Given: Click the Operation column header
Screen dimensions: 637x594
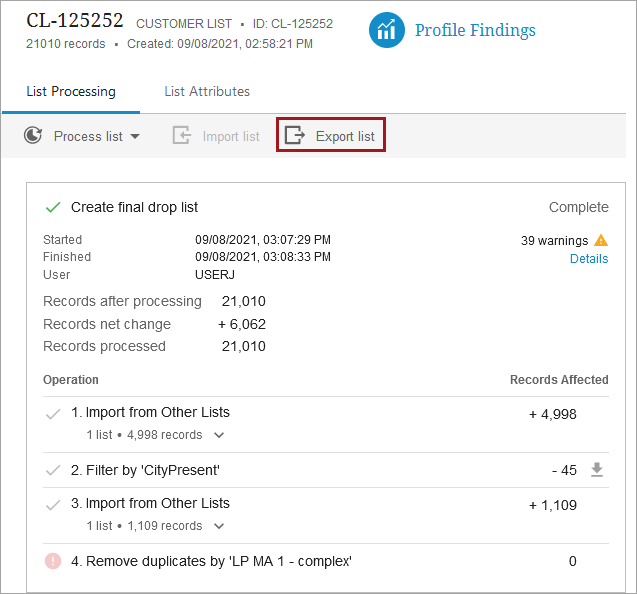Looking at the screenshot, I should click(x=71, y=380).
